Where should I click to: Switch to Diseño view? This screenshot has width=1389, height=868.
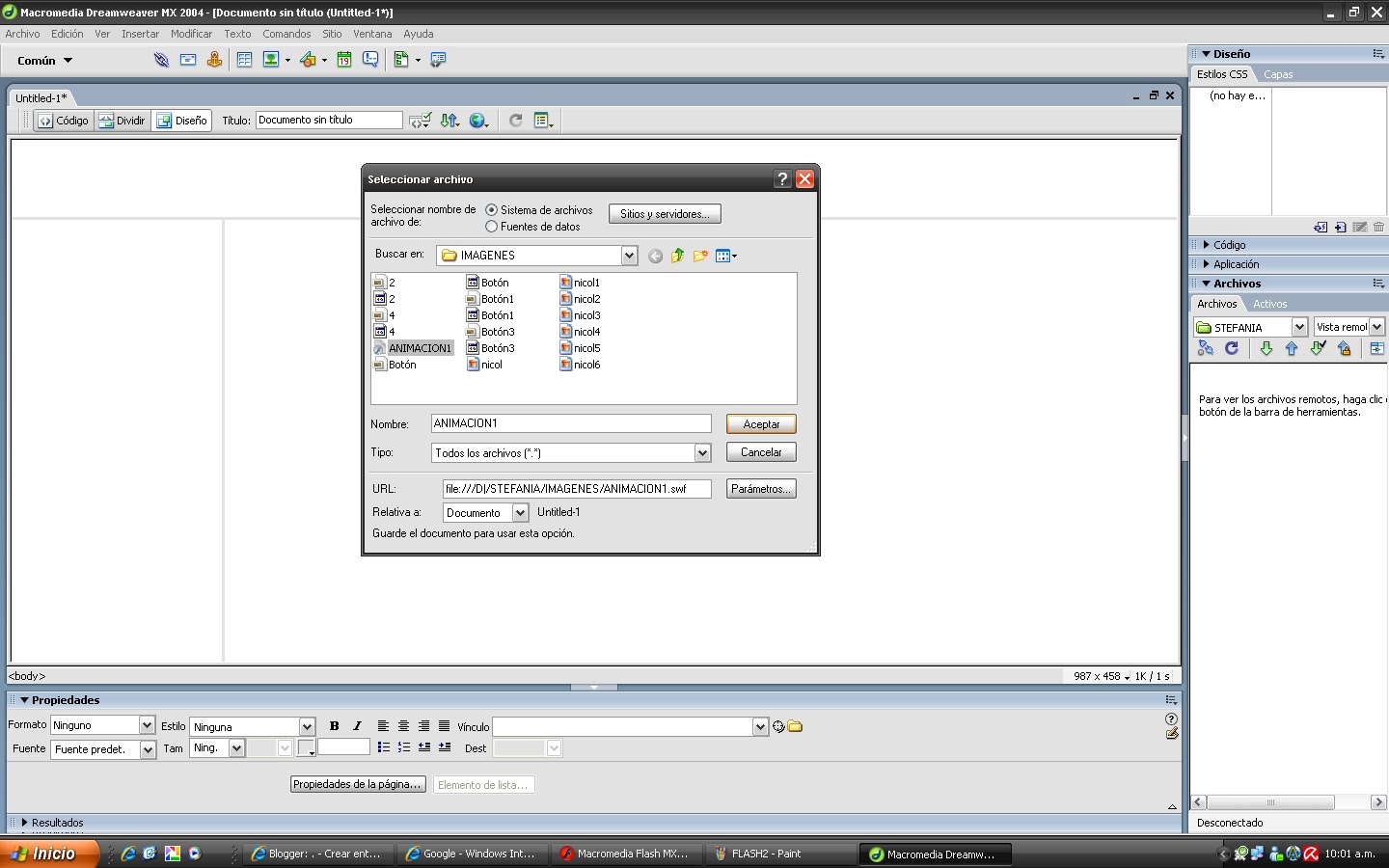(x=181, y=121)
